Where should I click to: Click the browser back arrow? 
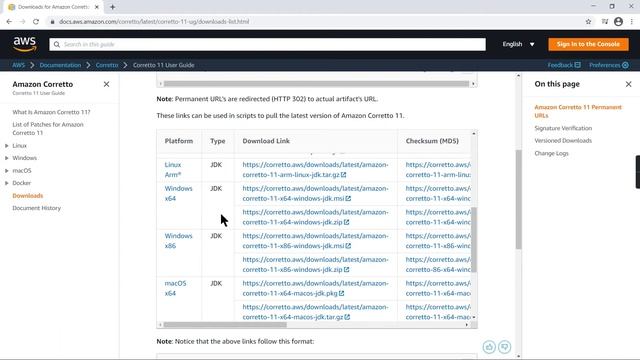[9, 22]
